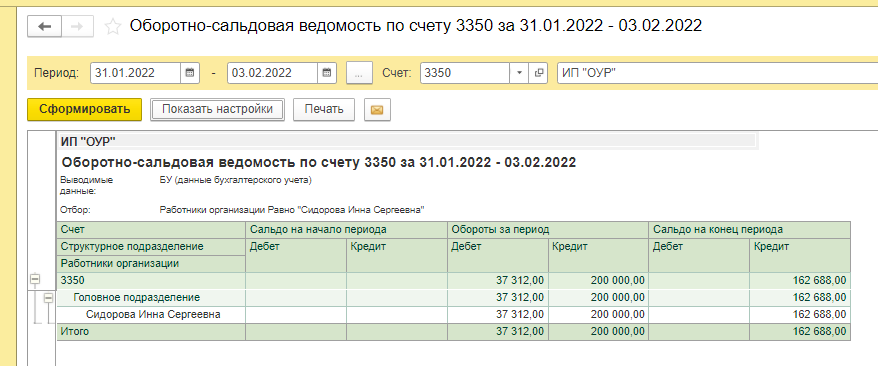
Task: Add report to favorites with star icon
Action: [113, 26]
